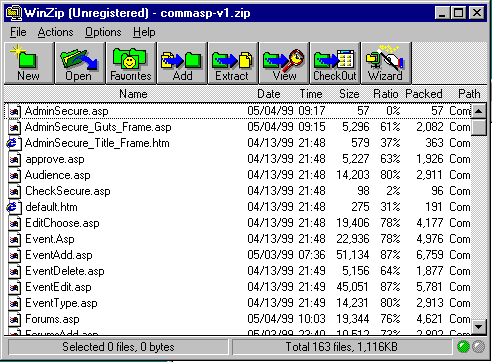Image resolution: width=492 pixels, height=362 pixels.
Task: Launch the WinZip Wizard
Action: coord(386,63)
